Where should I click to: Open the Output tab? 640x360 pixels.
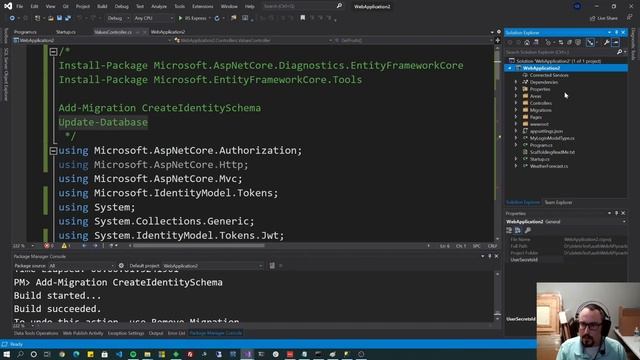[x=156, y=333]
